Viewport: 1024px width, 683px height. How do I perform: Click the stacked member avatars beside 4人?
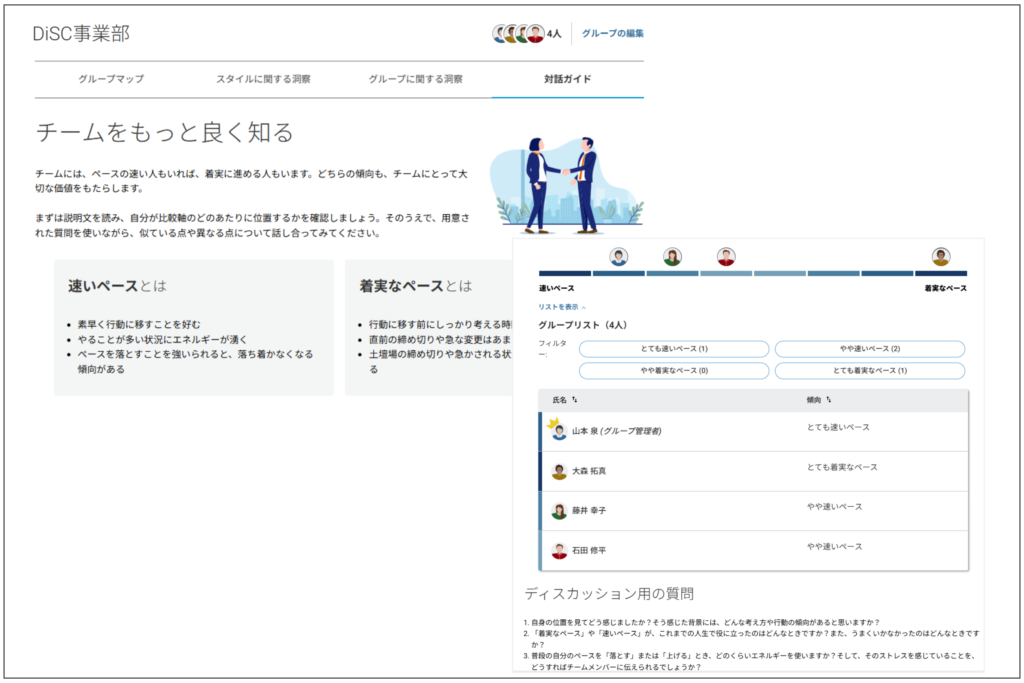[518, 34]
